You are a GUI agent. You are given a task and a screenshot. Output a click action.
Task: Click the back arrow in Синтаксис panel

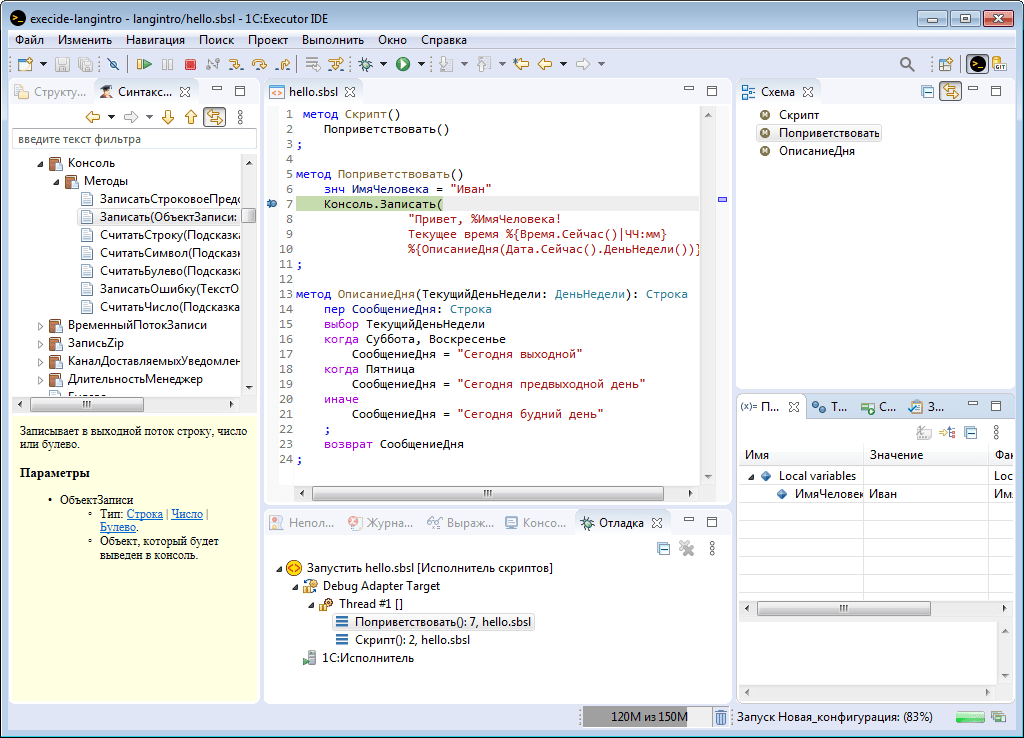[x=93, y=117]
